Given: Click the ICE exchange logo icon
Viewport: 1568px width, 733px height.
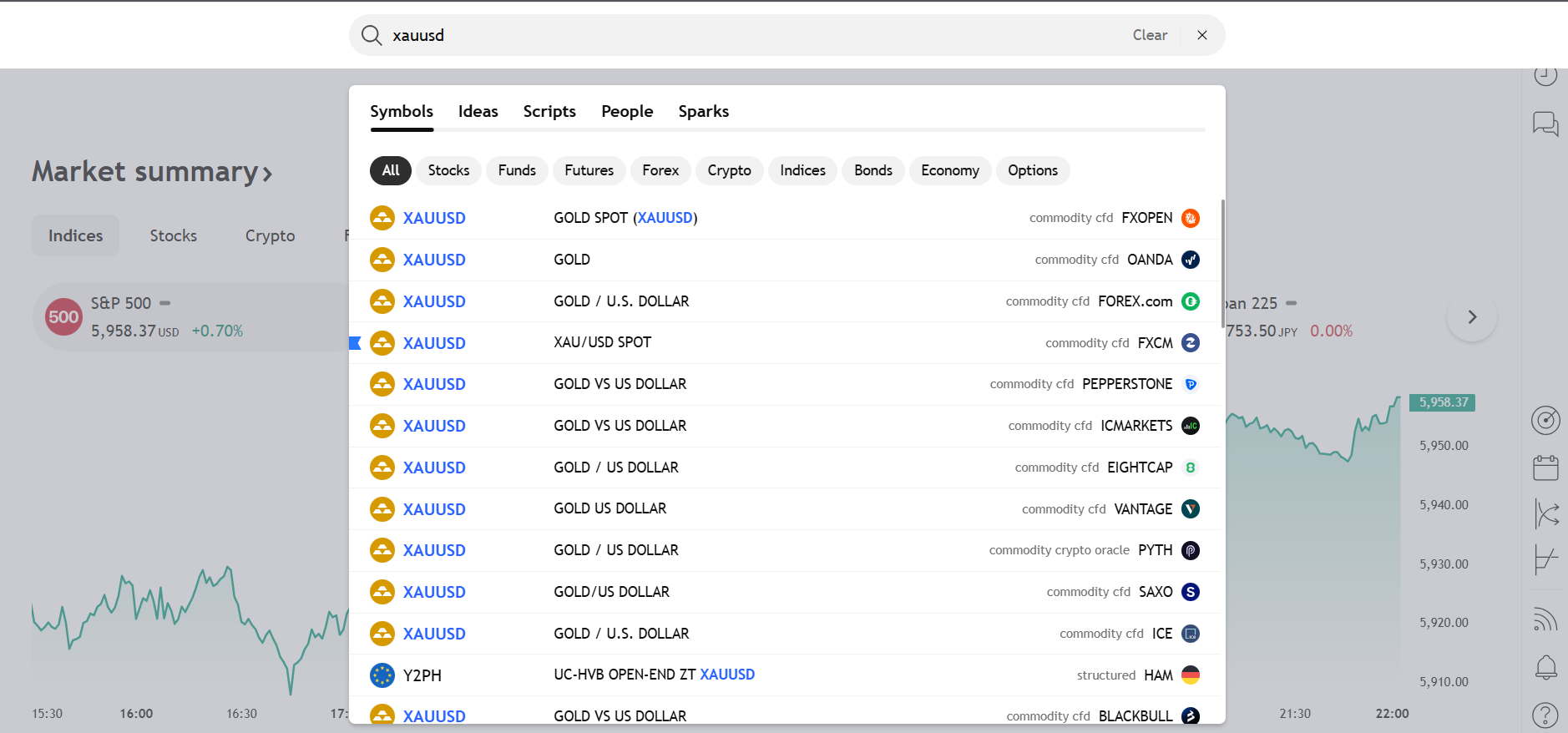Looking at the screenshot, I should pyautogui.click(x=1191, y=634).
